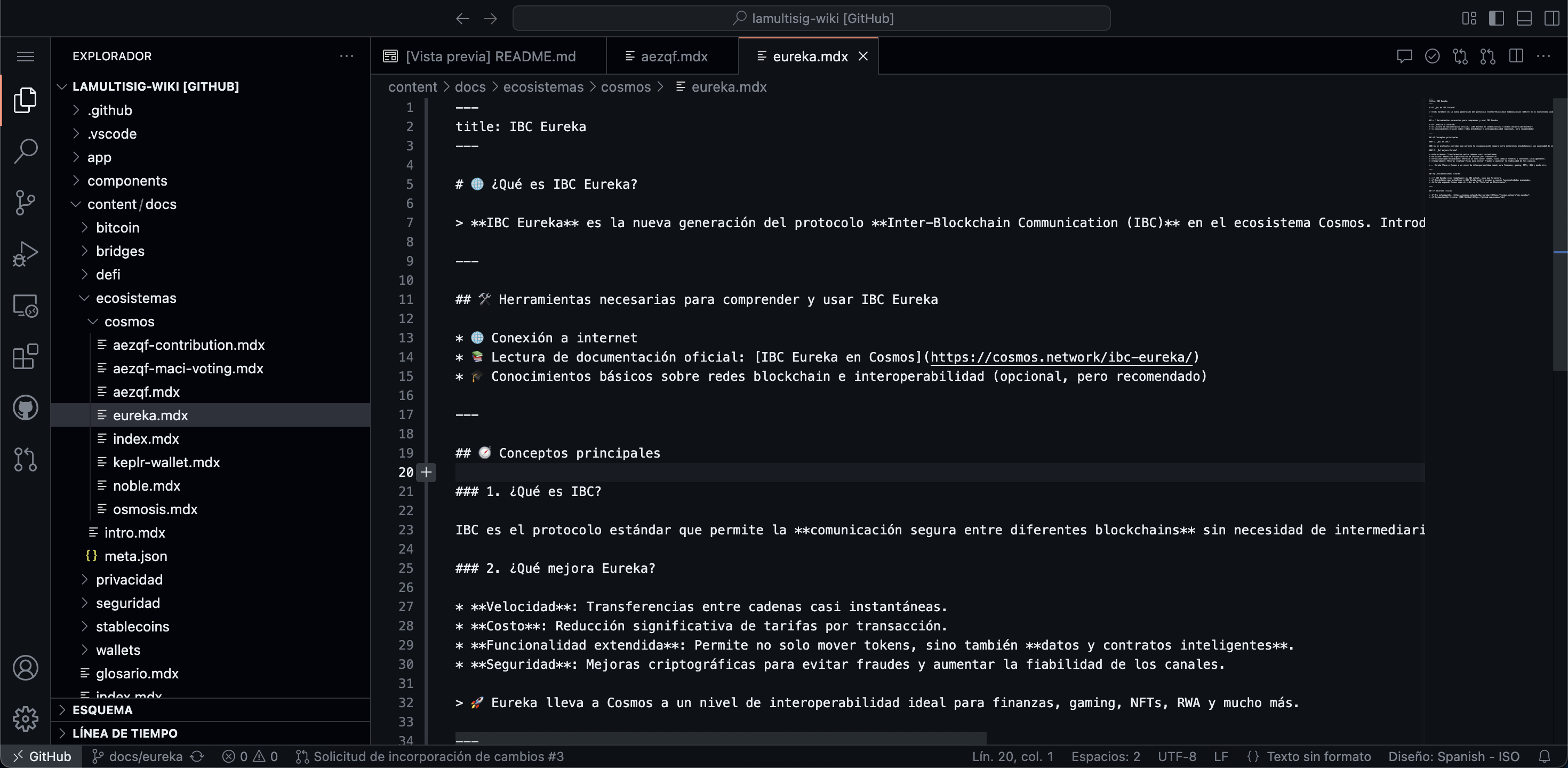Toggle secondary side bar visibility
Screen dimensions: 1568x768
(x=1551, y=18)
